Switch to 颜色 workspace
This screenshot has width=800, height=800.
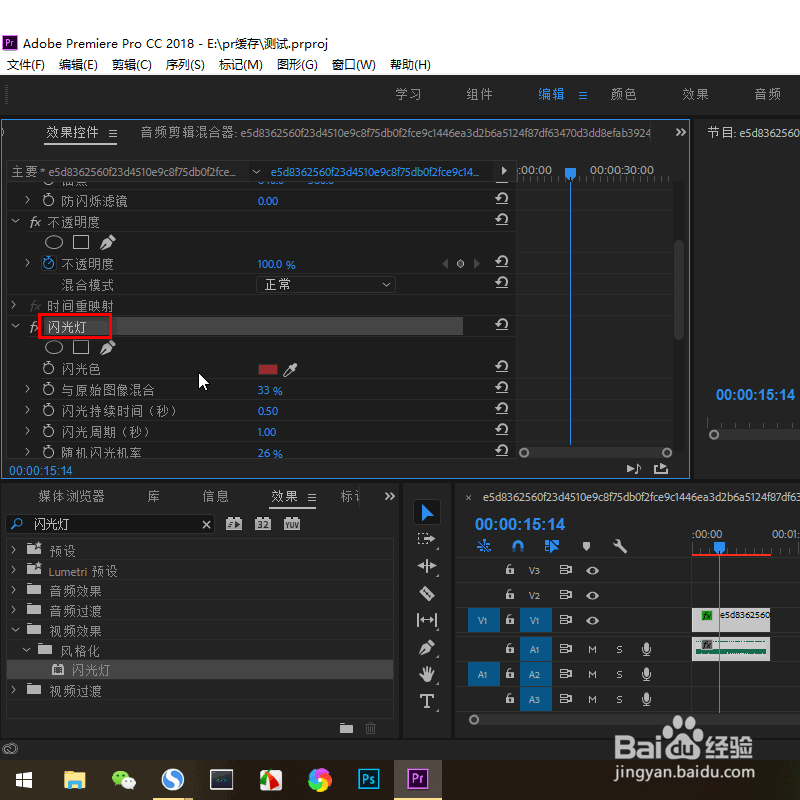tap(623, 94)
